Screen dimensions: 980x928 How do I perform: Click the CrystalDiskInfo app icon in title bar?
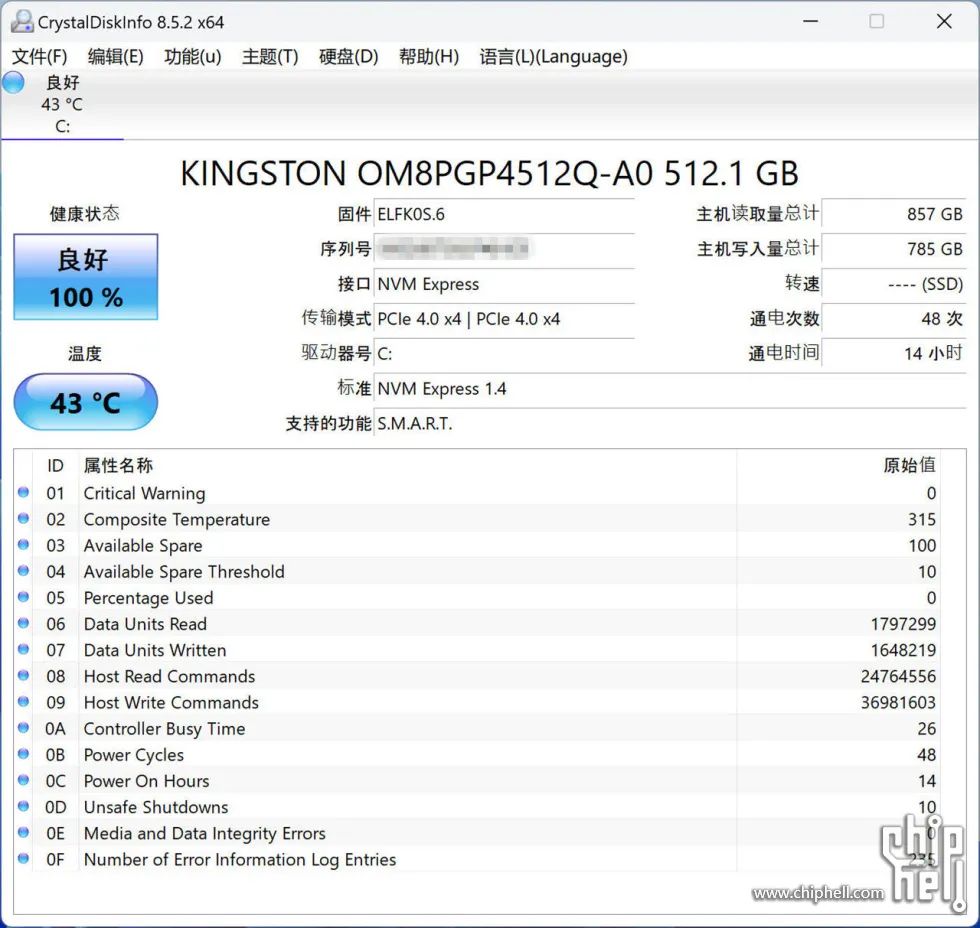22,22
